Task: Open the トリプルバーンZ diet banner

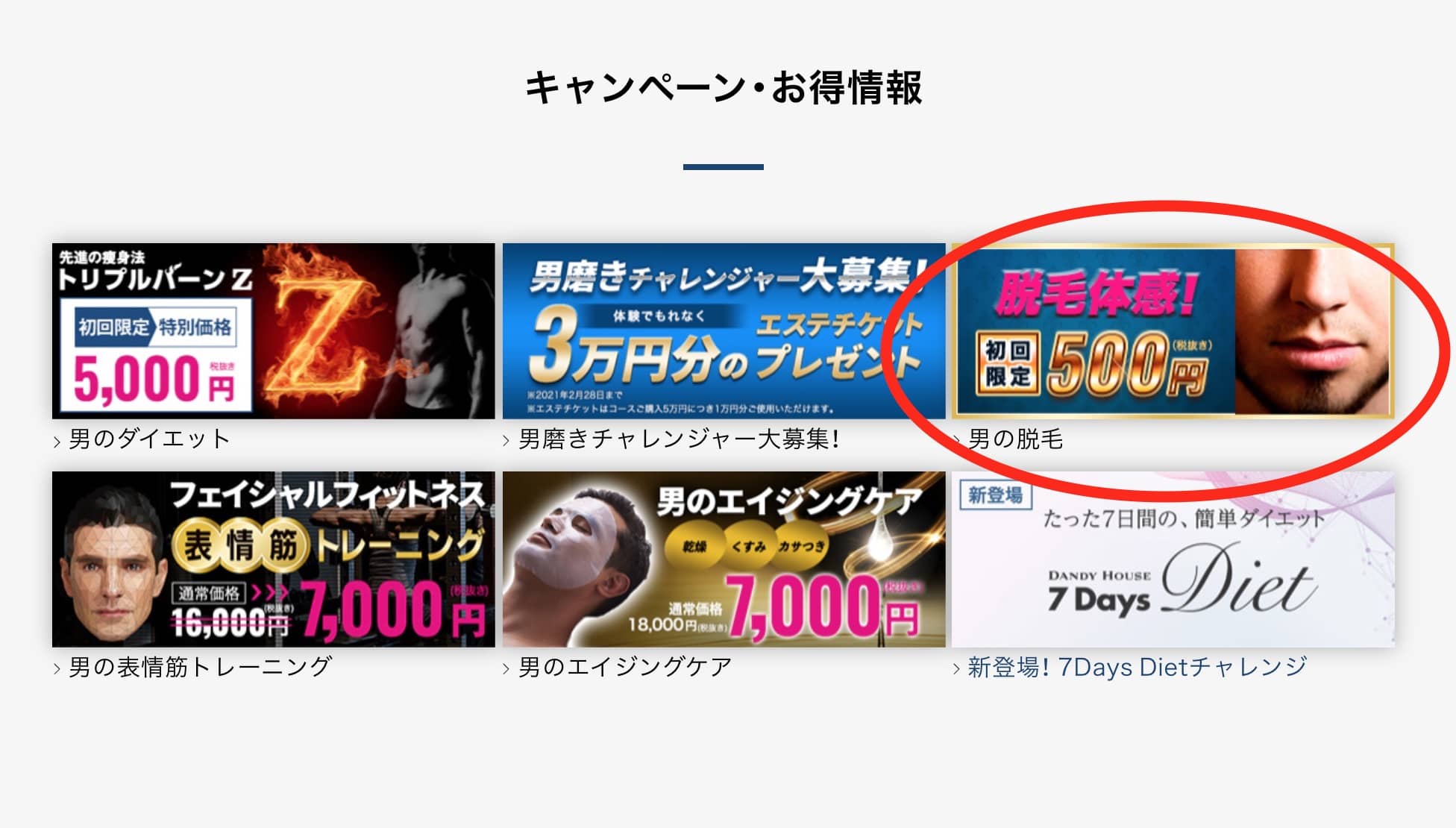Action: point(273,330)
